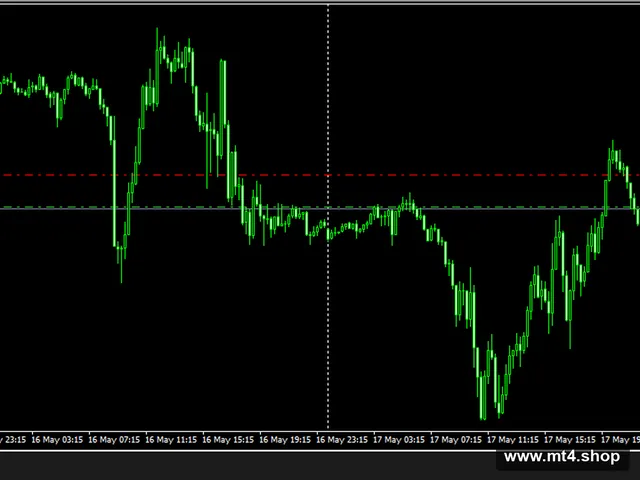
Task: Click the 17 May 07:15 time label
Action: point(456,440)
